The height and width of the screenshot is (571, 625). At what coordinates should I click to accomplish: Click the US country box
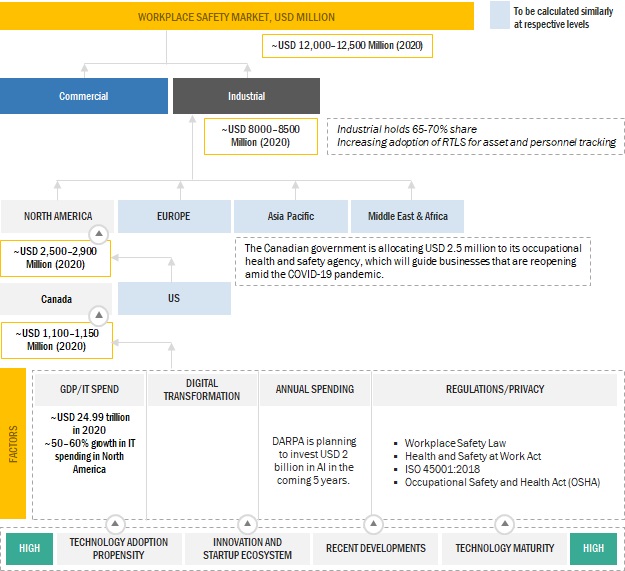(x=174, y=298)
